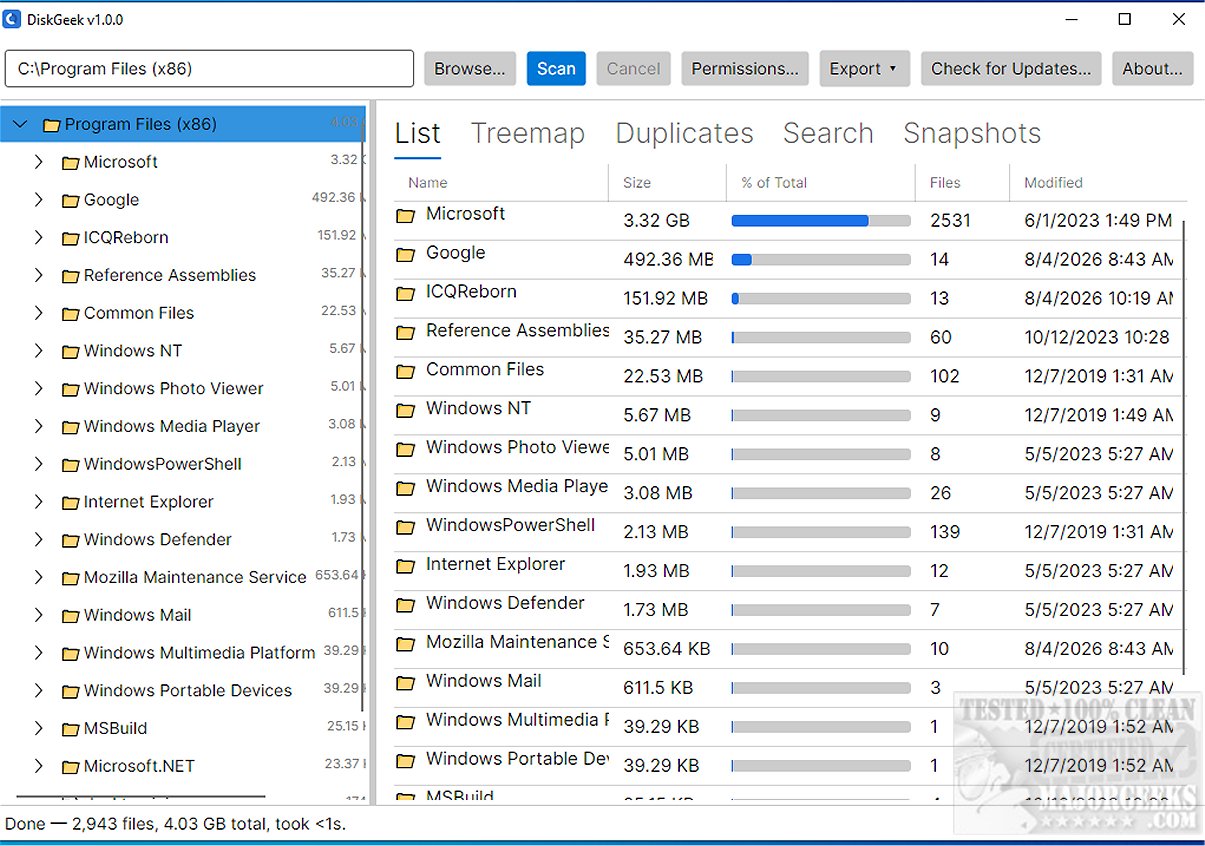Open the Permissions... dialog
The height and width of the screenshot is (846, 1205).
click(x=745, y=69)
